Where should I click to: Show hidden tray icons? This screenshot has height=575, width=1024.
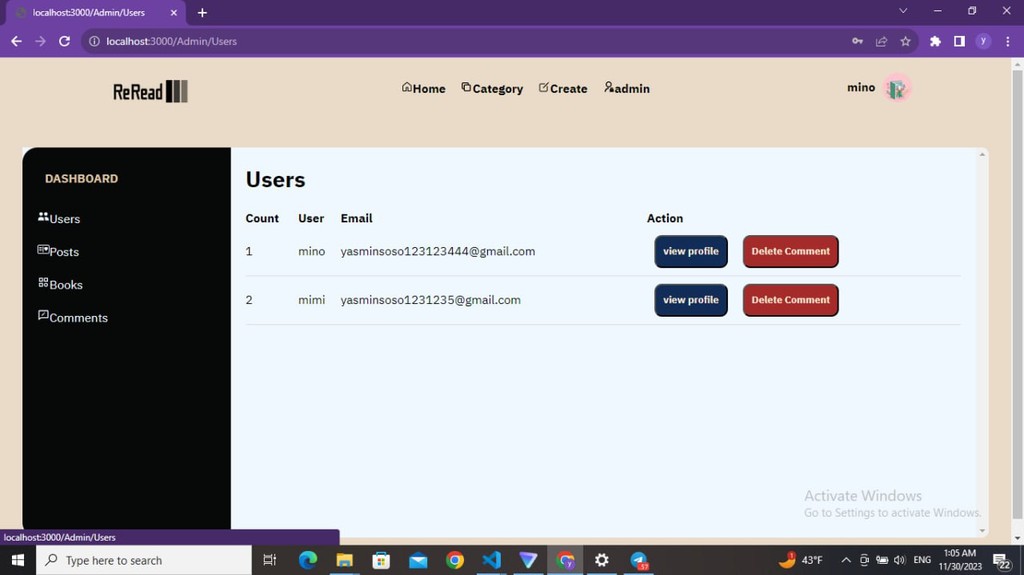[x=846, y=560]
